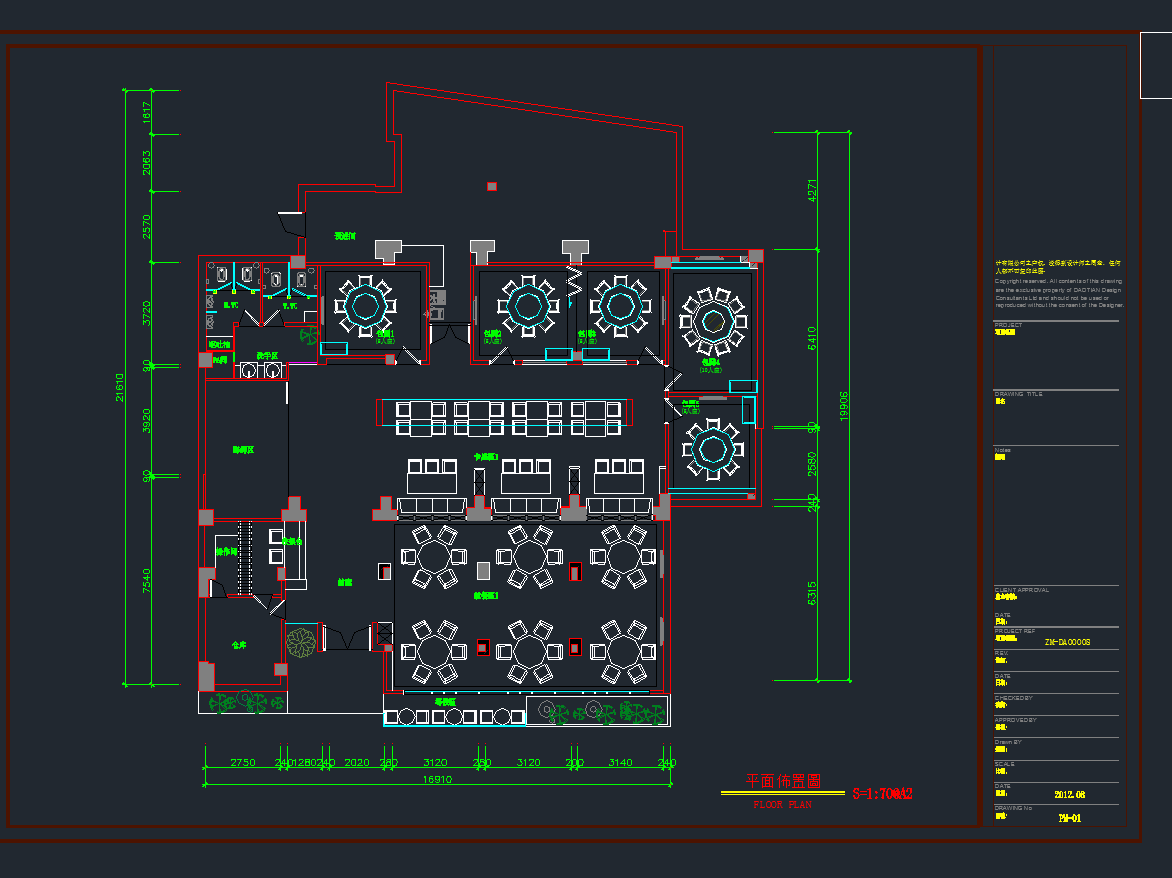Click the green plant symbol beside the restroom
The width and height of the screenshot is (1172, 878).
pyautogui.click(x=309, y=335)
